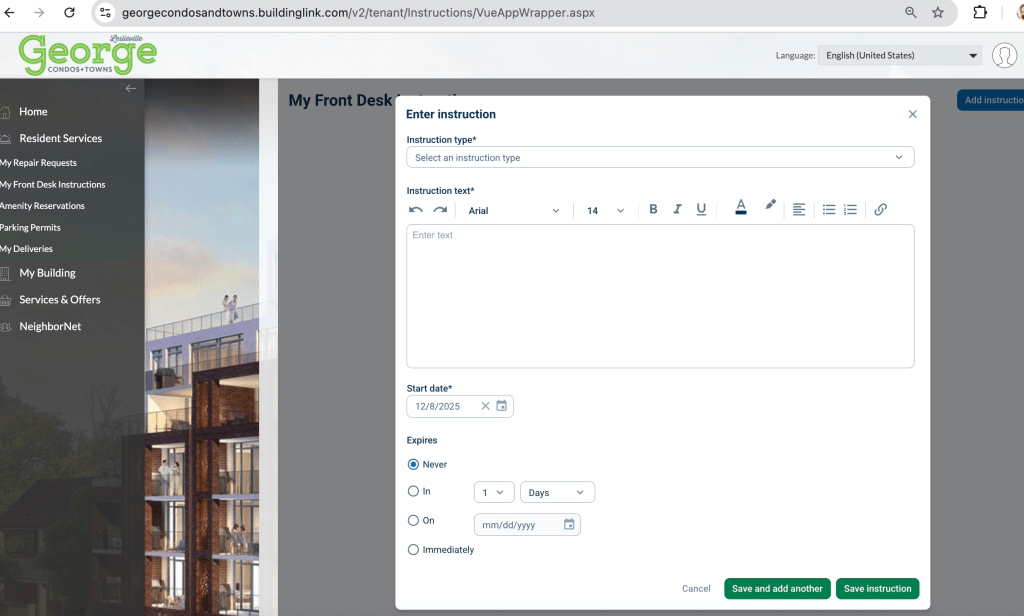Insert a hyperlink with link icon
Viewport: 1024px width, 616px height.
pyautogui.click(x=880, y=210)
